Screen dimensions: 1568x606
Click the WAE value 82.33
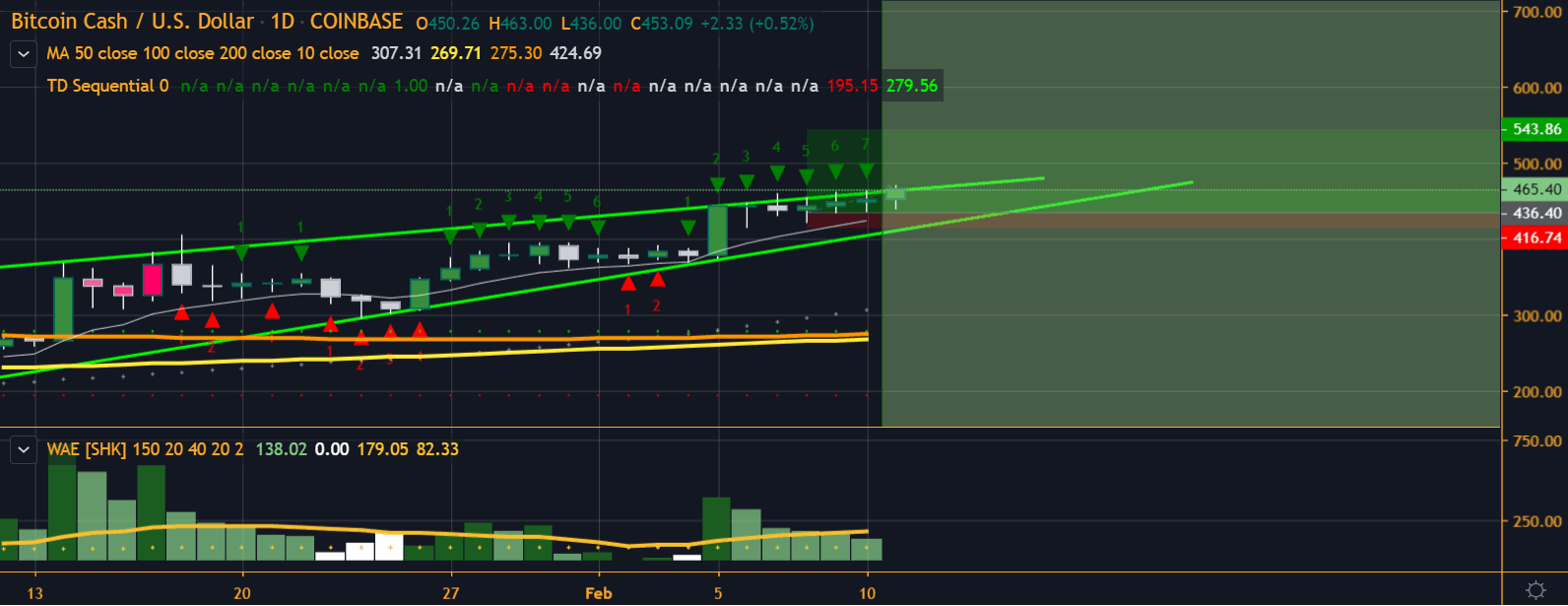click(437, 449)
